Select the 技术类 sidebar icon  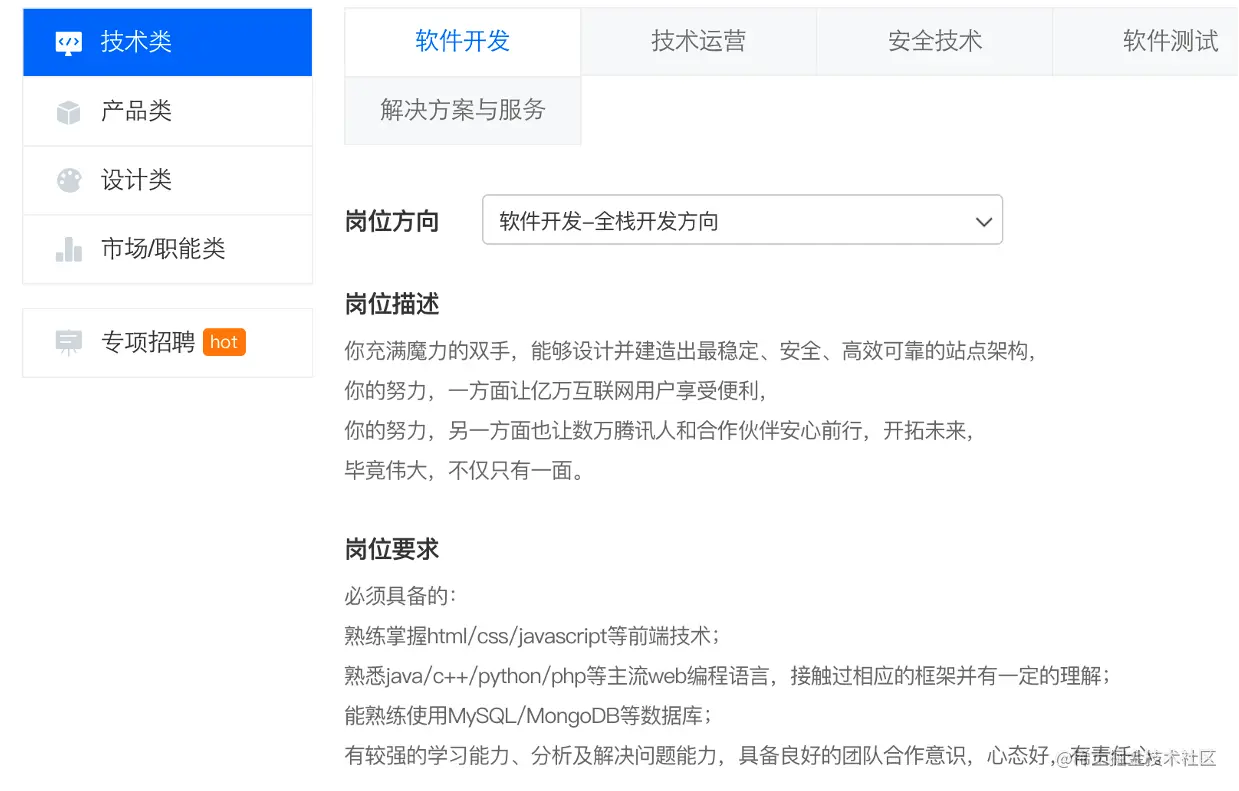click(67, 42)
